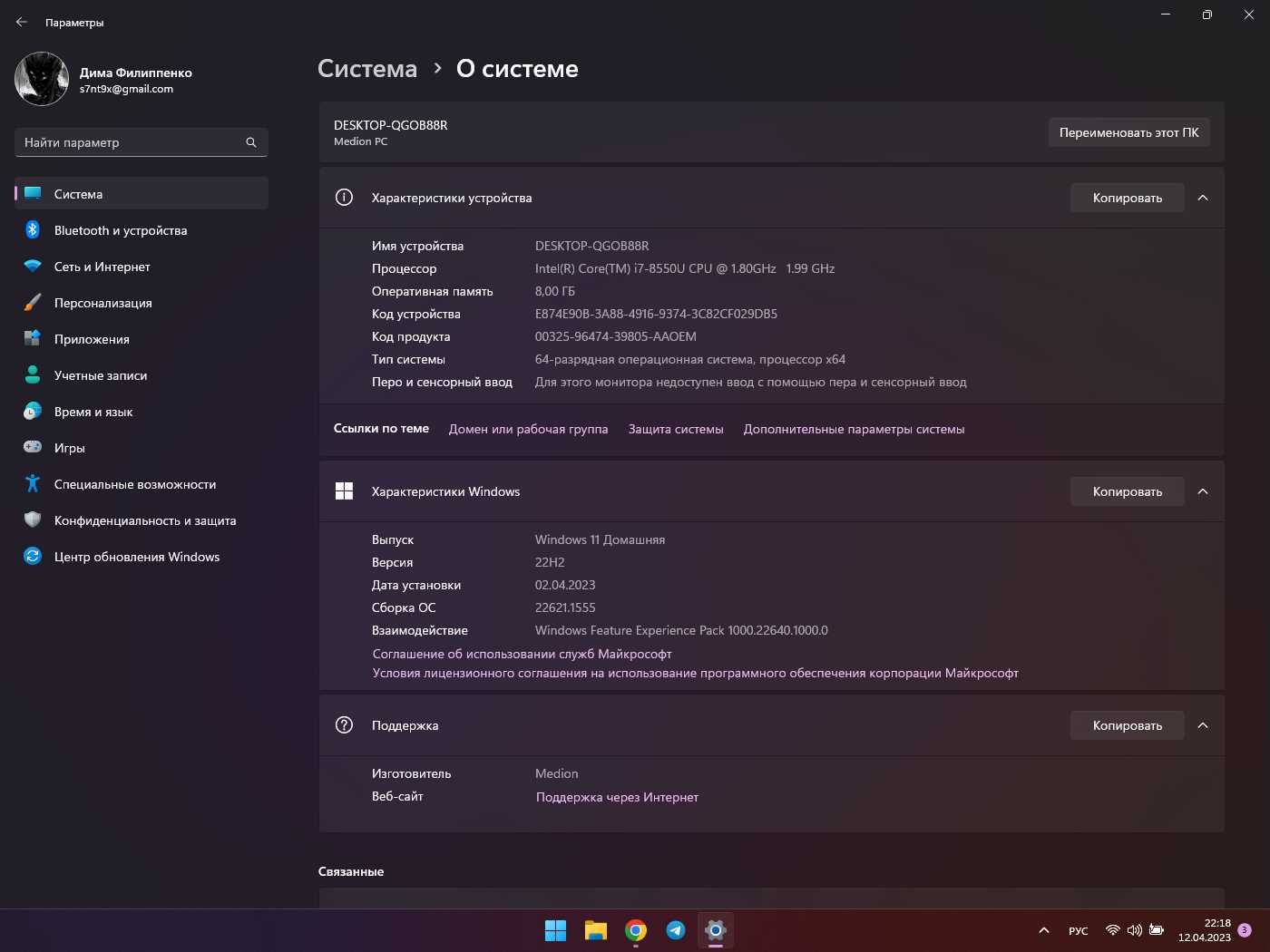Open 'Дополнительные параметры системы' link
This screenshot has height=952, width=1270.
(x=854, y=429)
